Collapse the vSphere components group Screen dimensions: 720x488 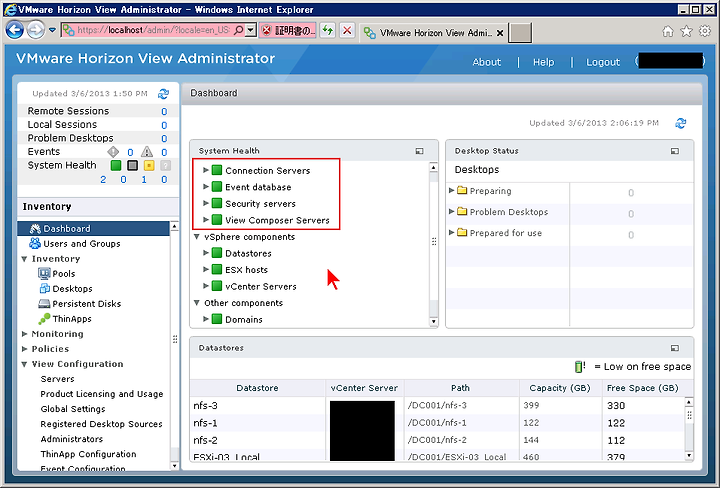pos(197,237)
